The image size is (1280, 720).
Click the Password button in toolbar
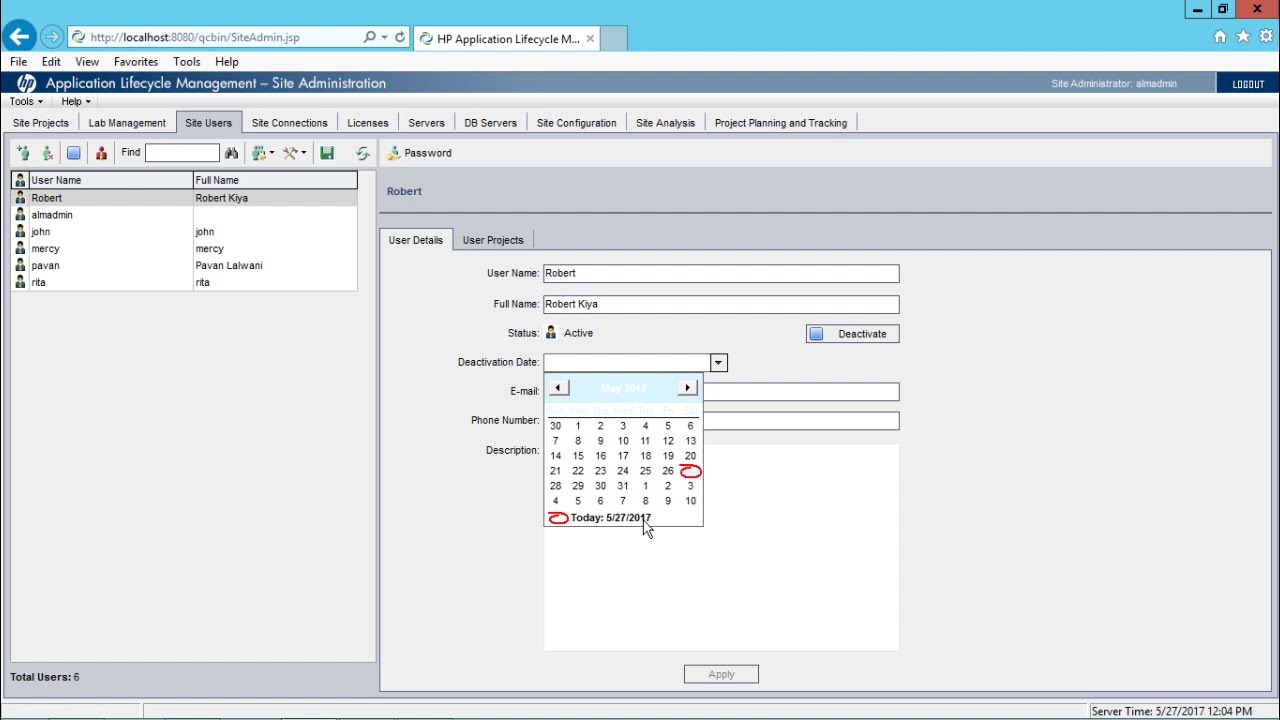tap(420, 153)
